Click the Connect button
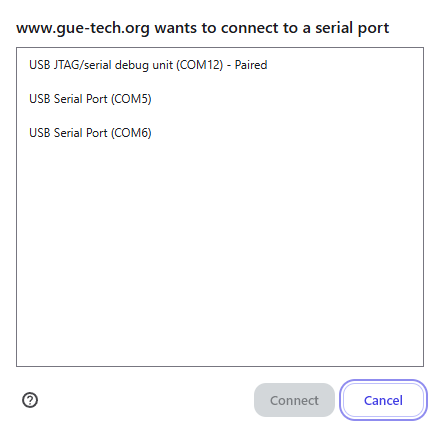Image resolution: width=439 pixels, height=433 pixels. 294,400
